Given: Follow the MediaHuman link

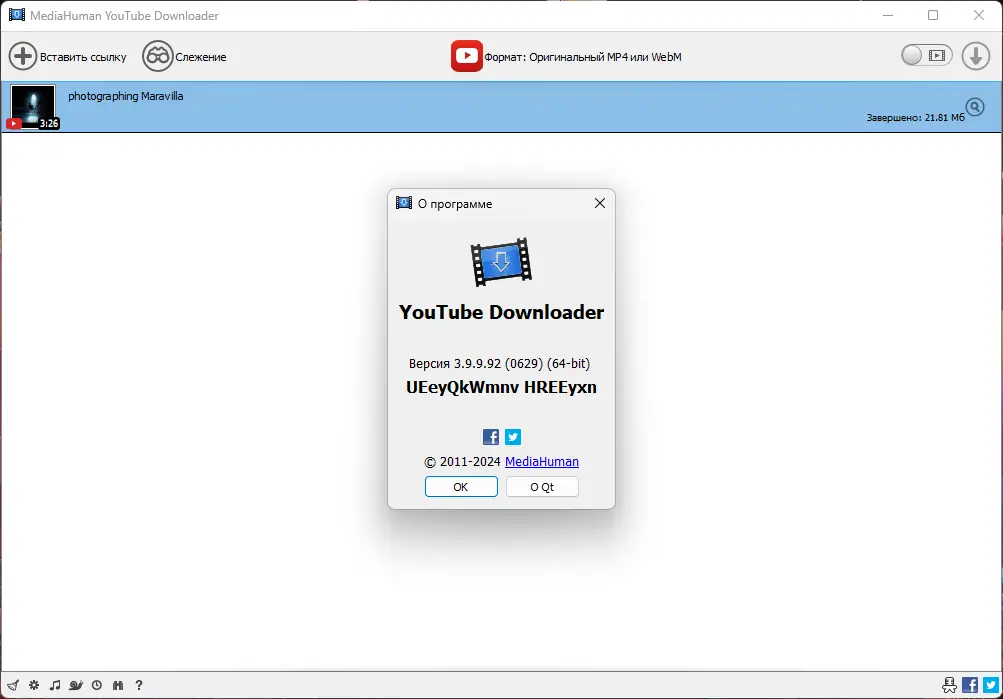Looking at the screenshot, I should pyautogui.click(x=542, y=462).
